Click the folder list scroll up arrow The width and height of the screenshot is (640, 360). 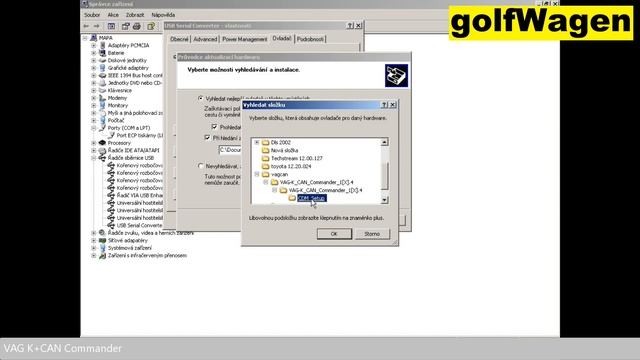pyautogui.click(x=384, y=142)
